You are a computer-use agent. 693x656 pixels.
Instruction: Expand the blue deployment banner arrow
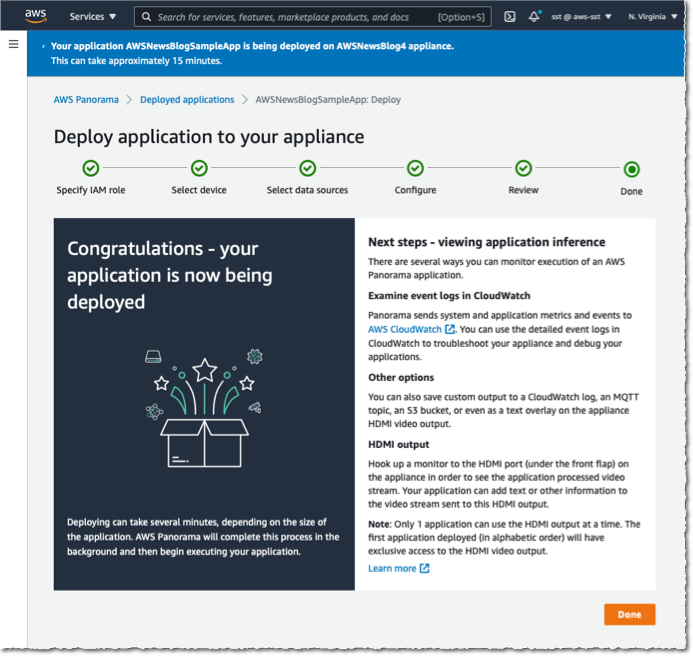tap(43, 46)
